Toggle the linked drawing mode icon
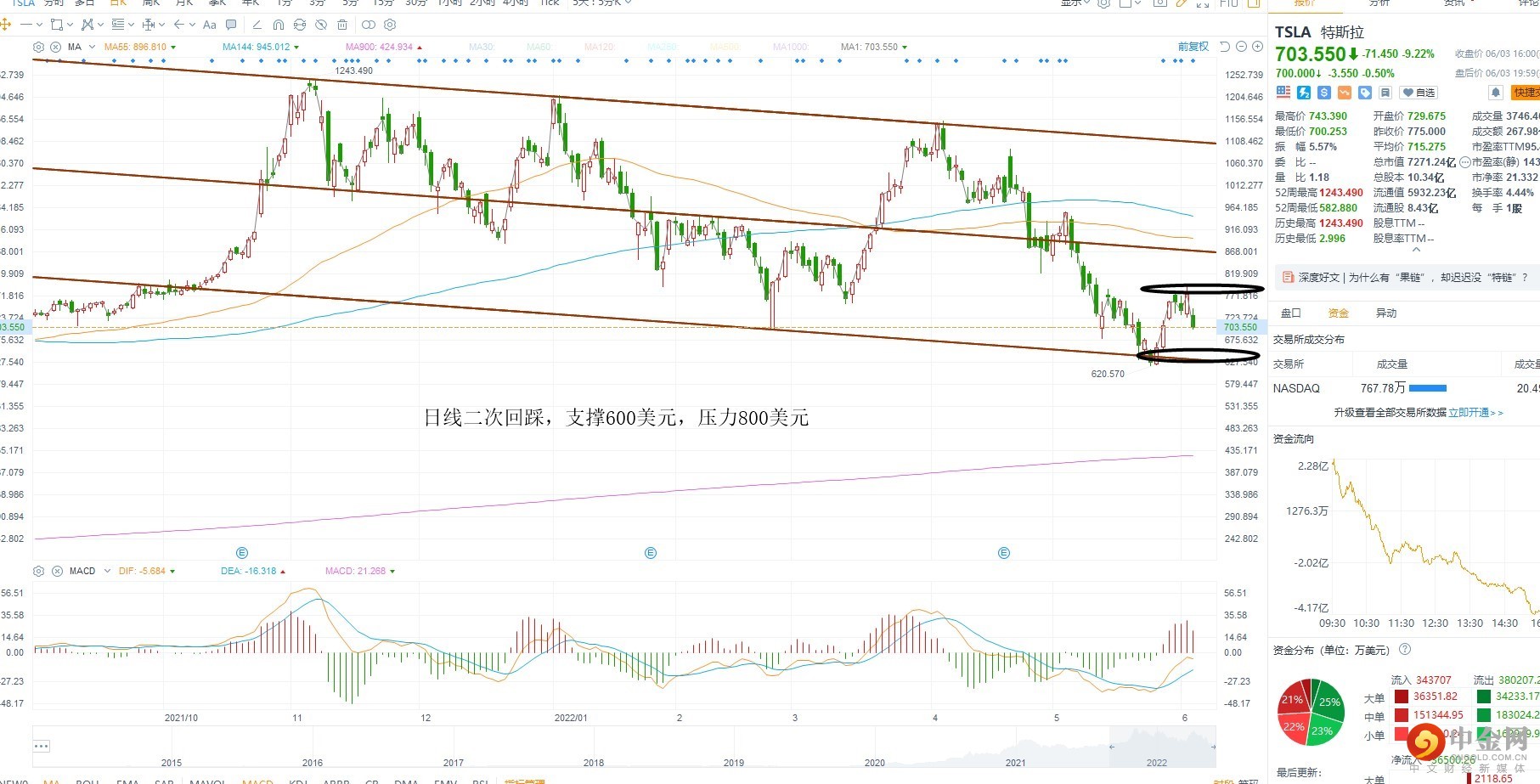Image resolution: width=1540 pixels, height=784 pixels. [x=369, y=25]
